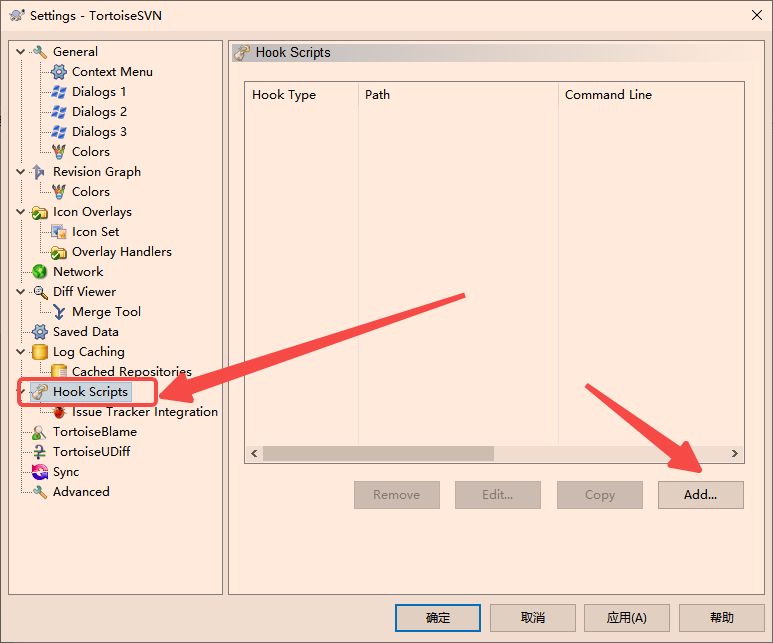Click the Network globe icon
Screen dimensions: 773x643
[x=39, y=272]
